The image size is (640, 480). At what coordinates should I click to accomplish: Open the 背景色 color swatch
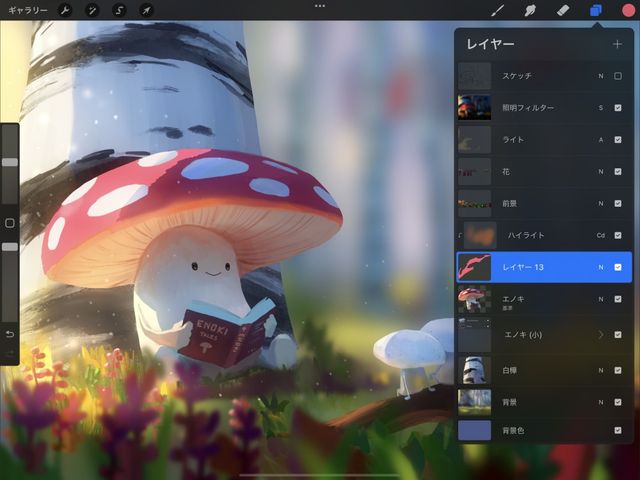tap(474, 430)
